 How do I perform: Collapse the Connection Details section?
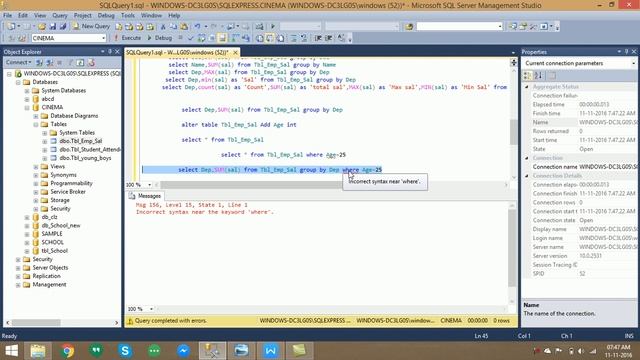pos(527,176)
